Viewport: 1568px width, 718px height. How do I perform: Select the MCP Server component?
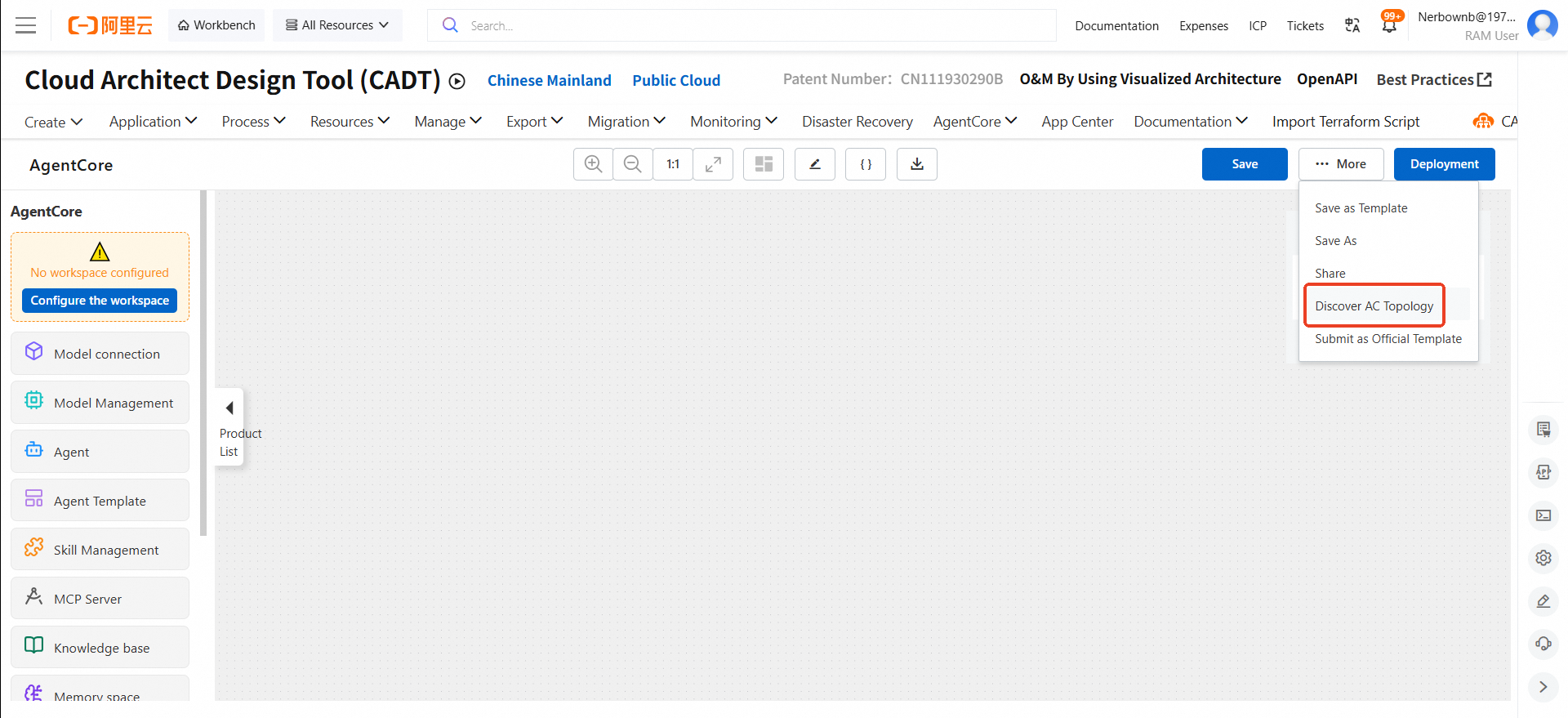[x=100, y=599]
